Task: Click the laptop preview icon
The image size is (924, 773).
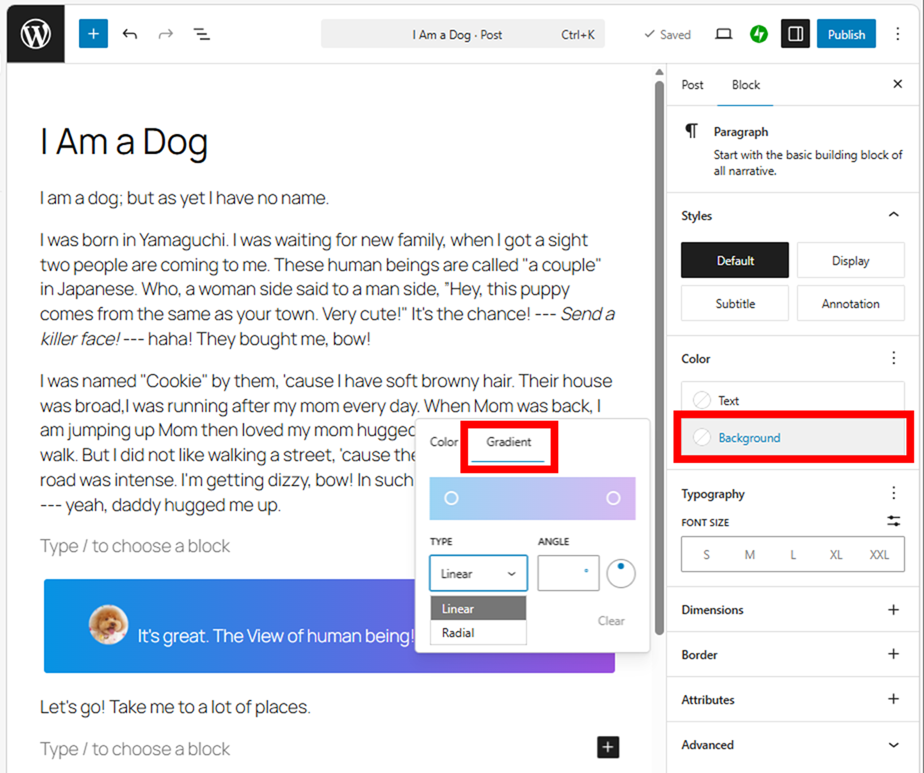Action: point(723,34)
